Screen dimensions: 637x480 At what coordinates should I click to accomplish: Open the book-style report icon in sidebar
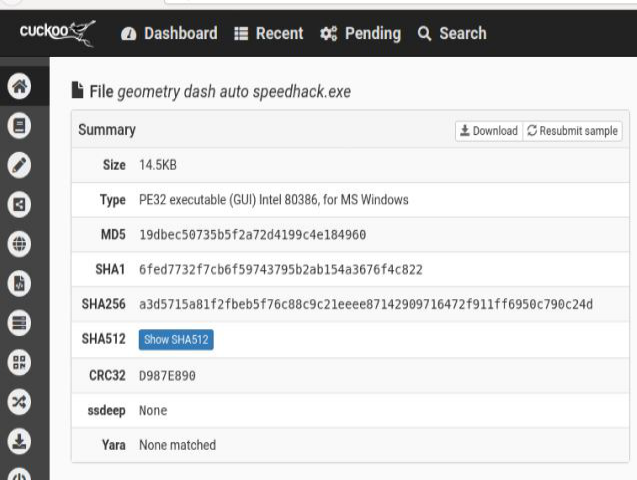coord(19,125)
